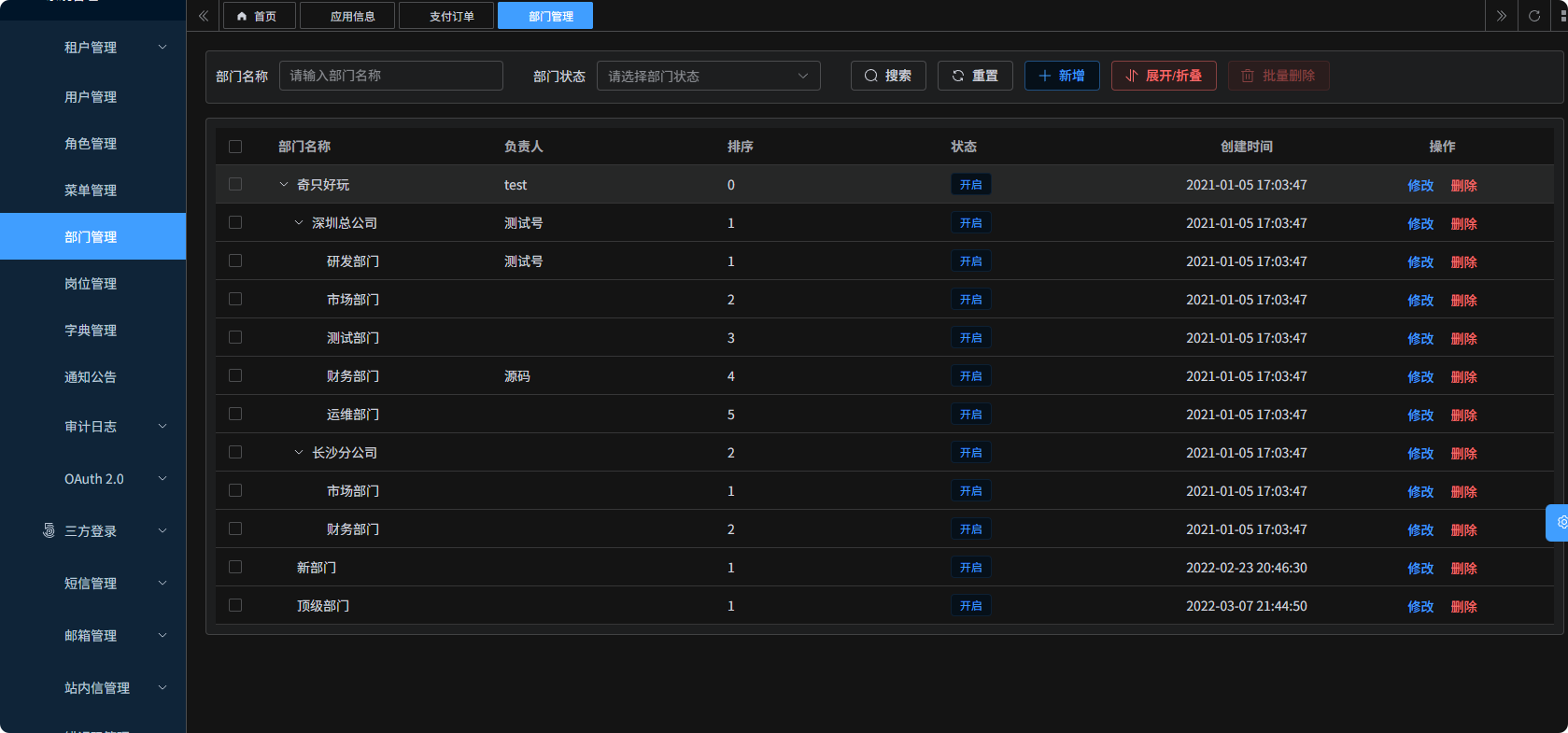The image size is (1568, 733).
Task: Focus the 部门名称 search input field
Action: pyautogui.click(x=390, y=76)
